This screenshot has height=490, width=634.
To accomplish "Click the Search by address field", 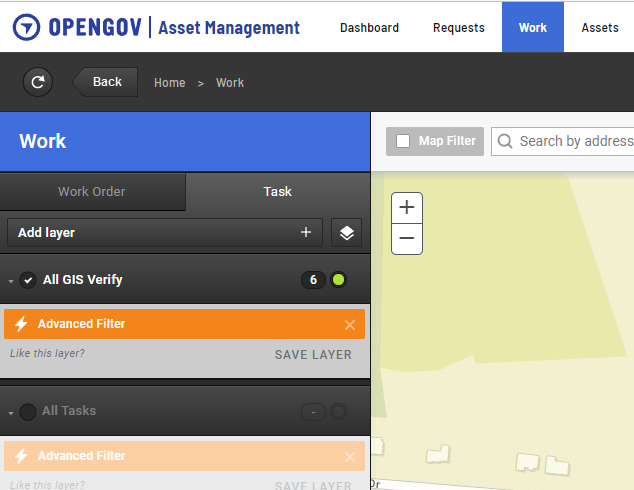I will (562, 142).
